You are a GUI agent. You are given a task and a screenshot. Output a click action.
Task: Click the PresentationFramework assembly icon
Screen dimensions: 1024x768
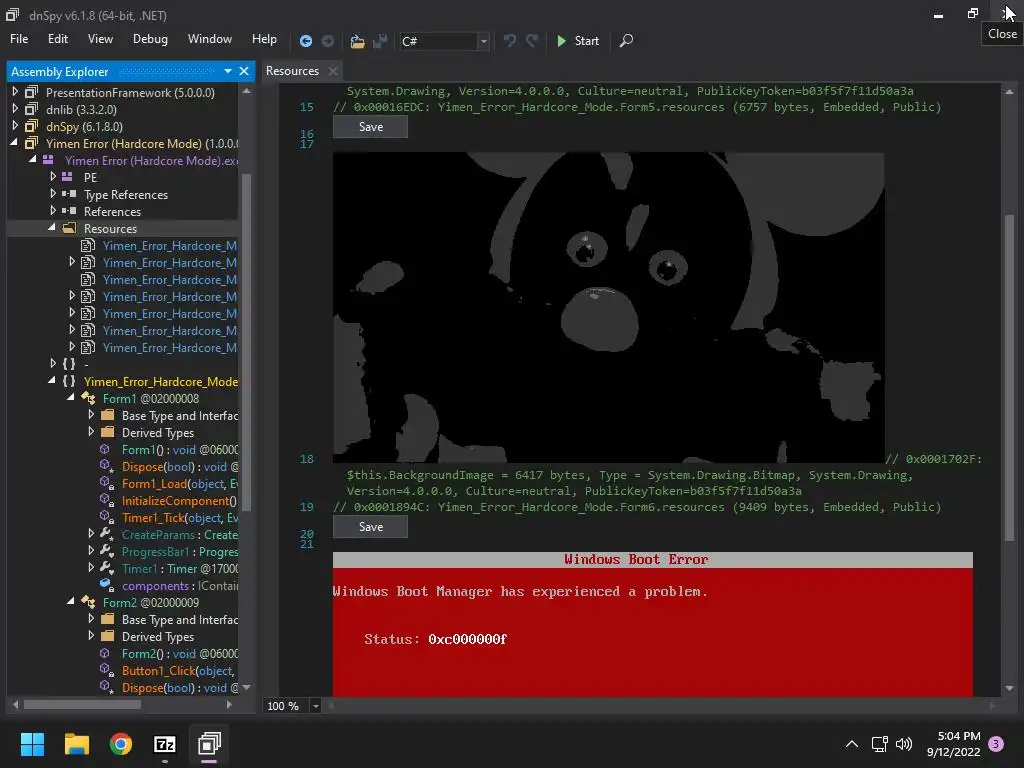[x=31, y=92]
